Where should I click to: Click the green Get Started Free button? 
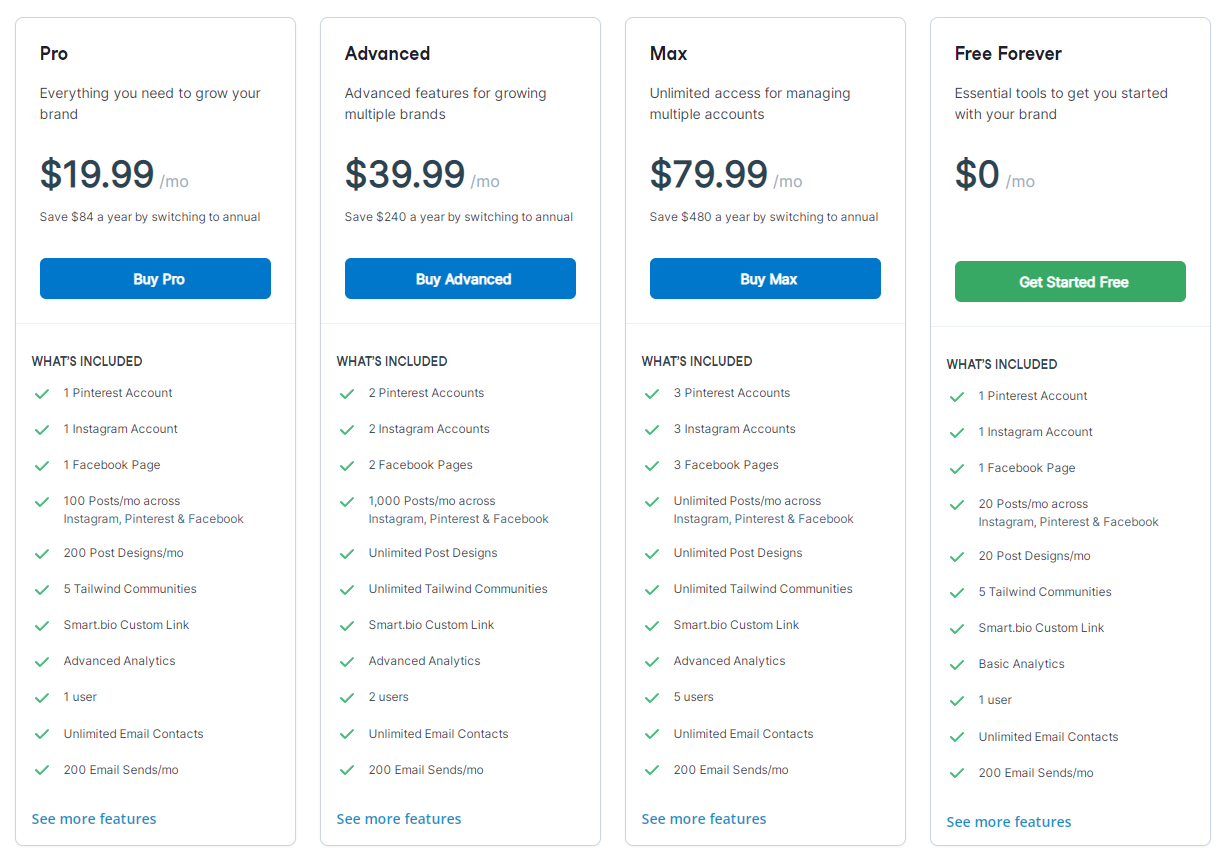click(1070, 282)
